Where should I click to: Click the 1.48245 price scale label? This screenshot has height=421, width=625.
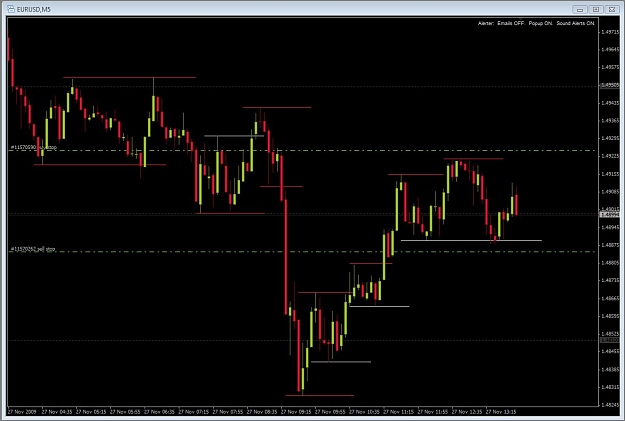610,405
